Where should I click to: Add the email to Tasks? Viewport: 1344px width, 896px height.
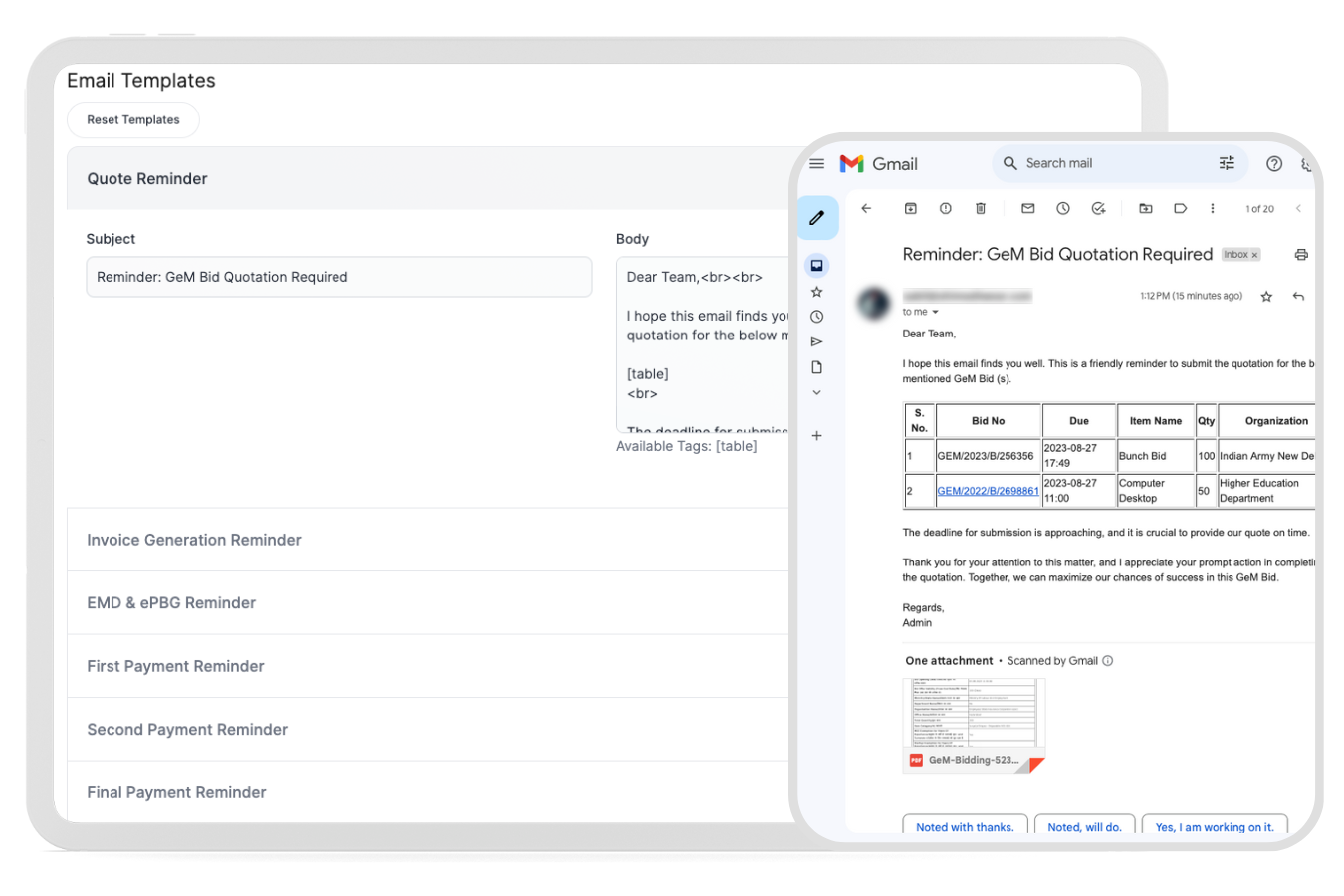1098,208
